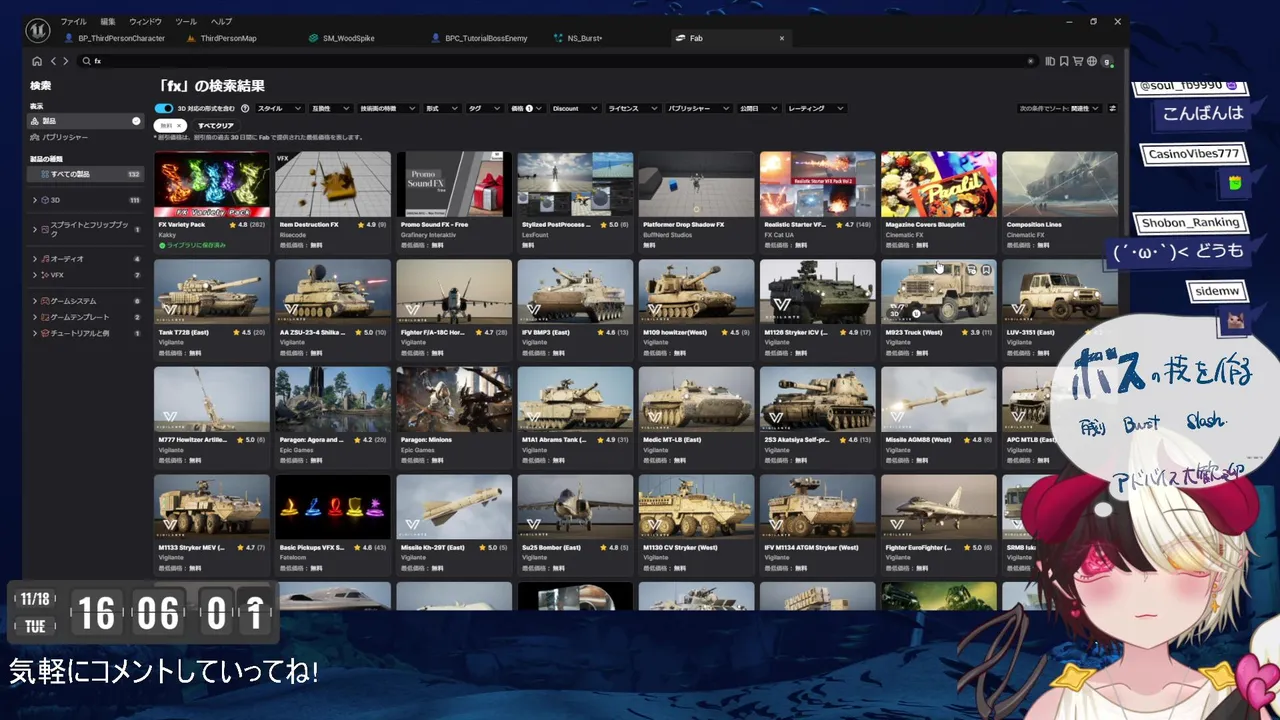The image size is (1280, 720).
Task: Clear the search field with the X
Action: pyautogui.click(x=1030, y=61)
